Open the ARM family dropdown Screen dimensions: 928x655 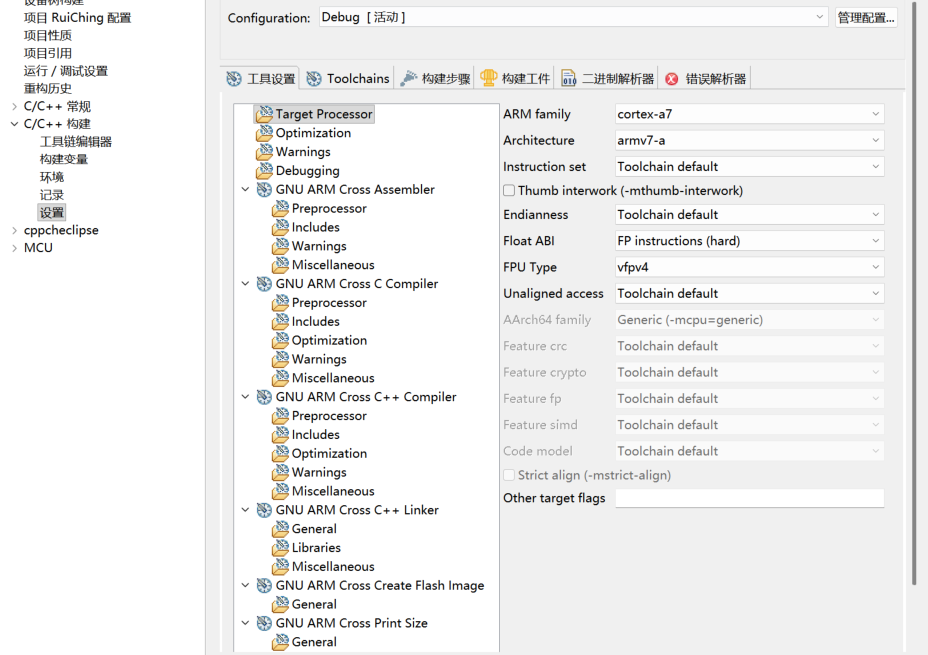749,114
